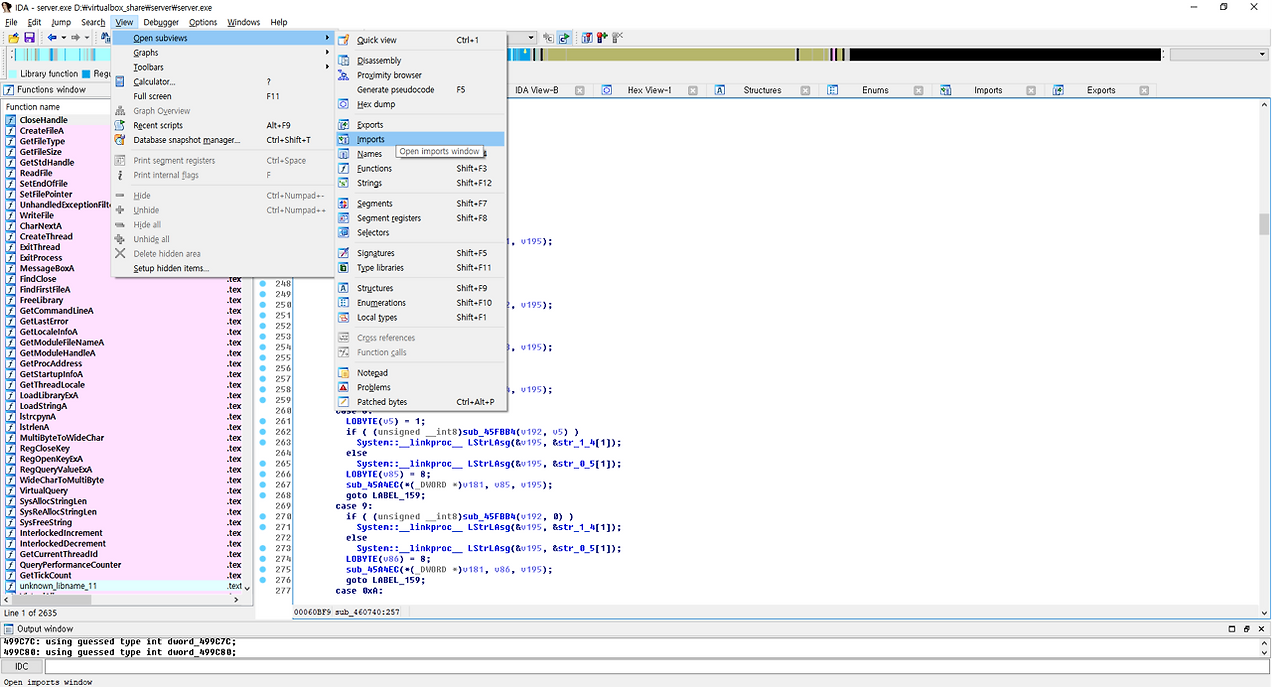
Task: Open the Segments subview entry
Action: click(420, 204)
